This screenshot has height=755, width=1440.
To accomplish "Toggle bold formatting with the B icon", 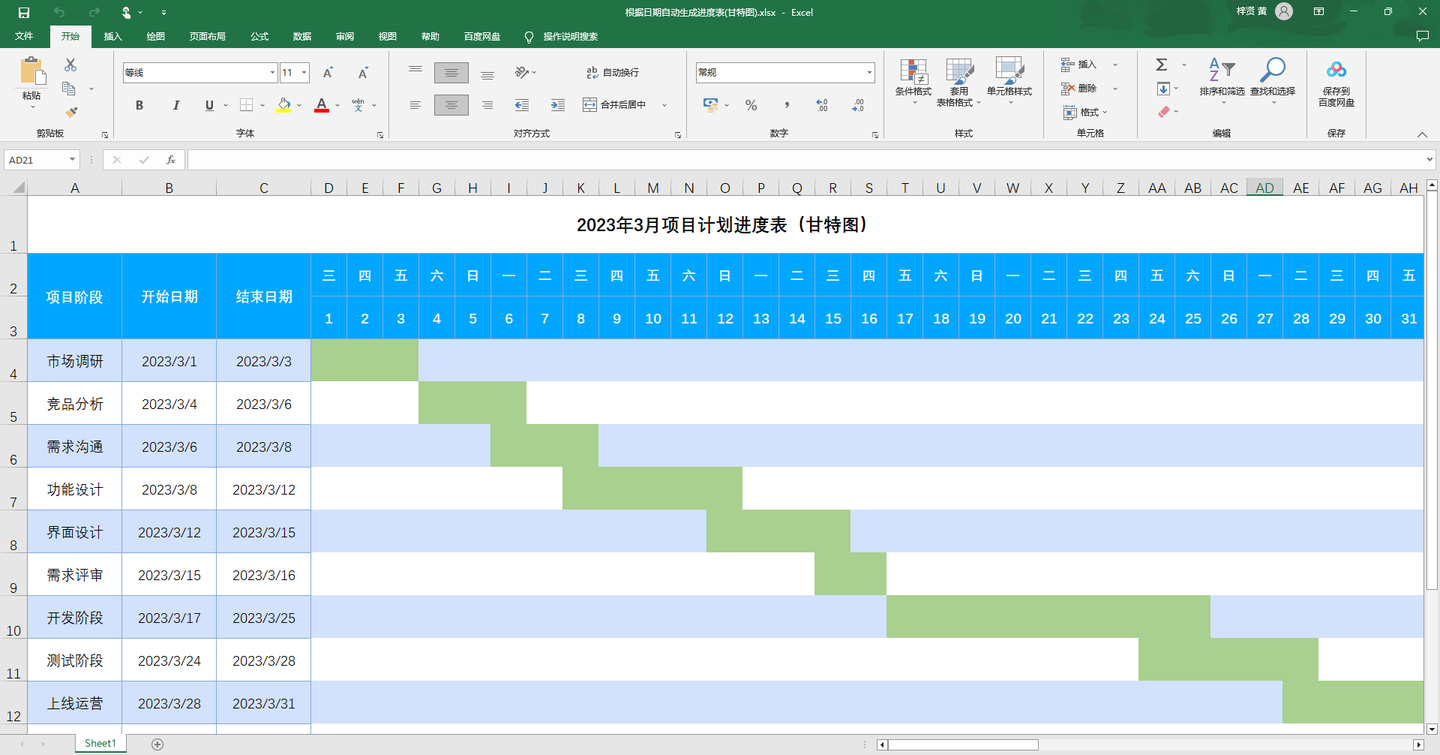I will pos(139,105).
